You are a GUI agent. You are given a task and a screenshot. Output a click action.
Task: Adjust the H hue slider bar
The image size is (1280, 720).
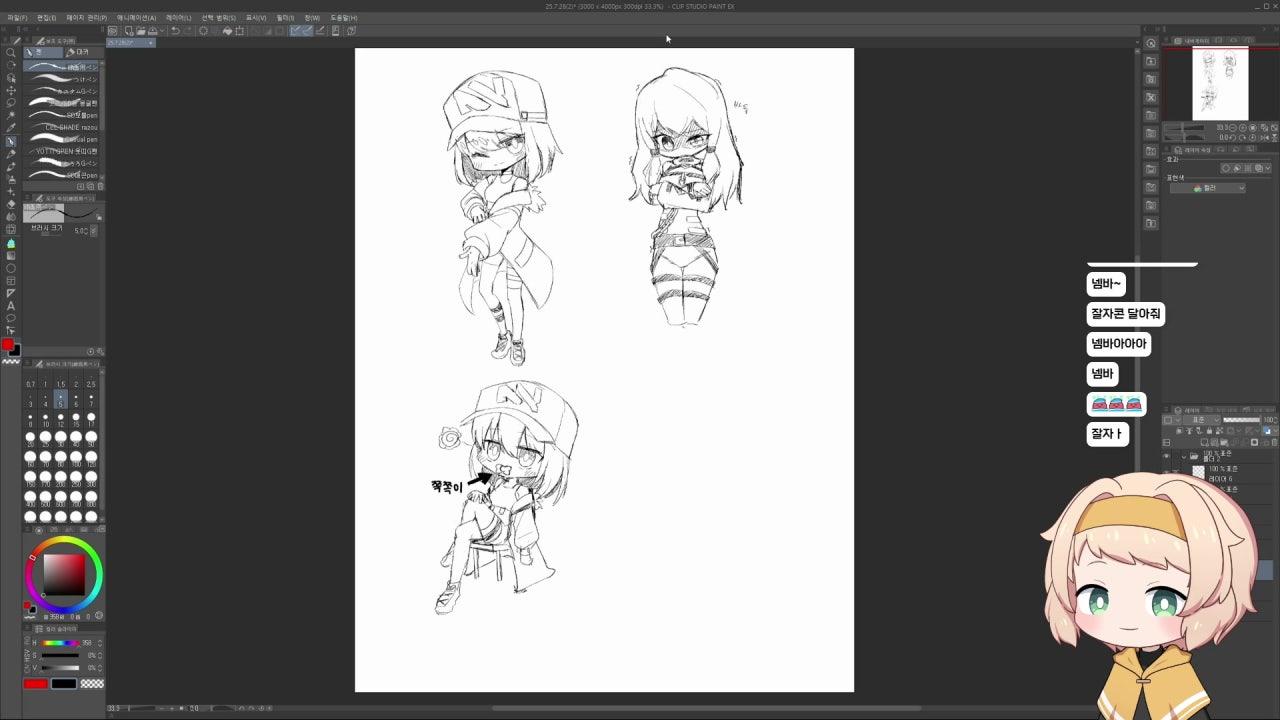61,643
